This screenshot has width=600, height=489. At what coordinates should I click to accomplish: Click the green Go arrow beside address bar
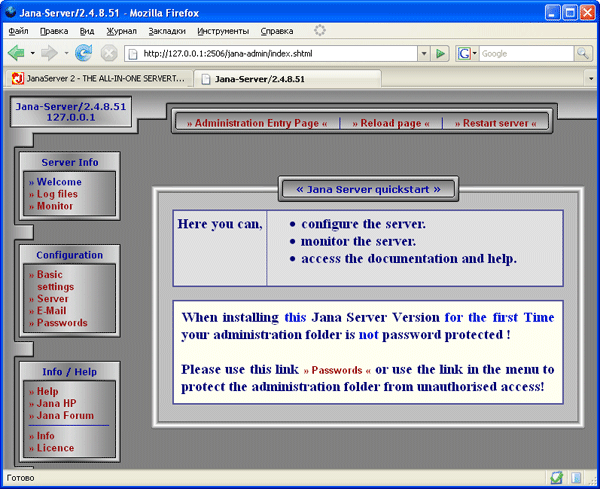click(x=440, y=54)
